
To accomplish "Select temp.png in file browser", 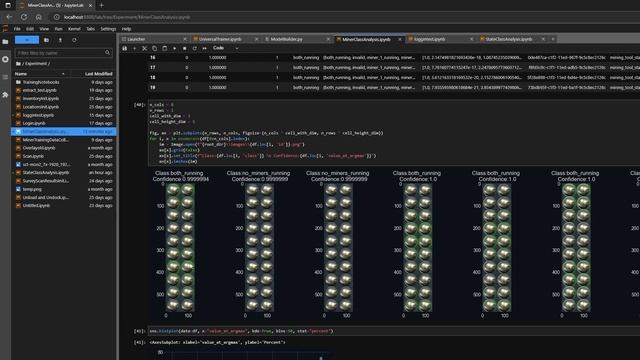I will (63, 189).
